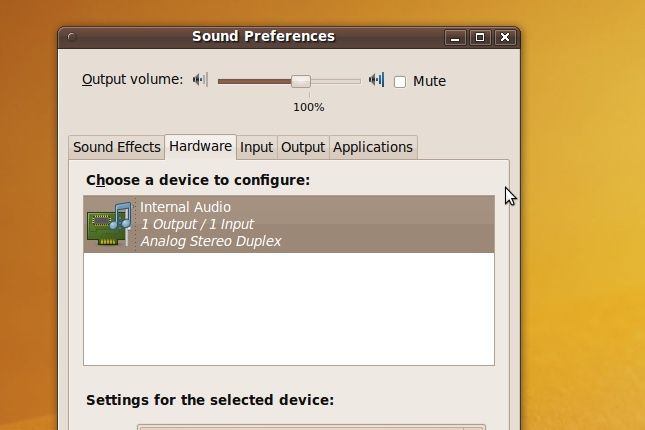The width and height of the screenshot is (645, 430).
Task: Close the Sound Preferences window
Action: 505,37
